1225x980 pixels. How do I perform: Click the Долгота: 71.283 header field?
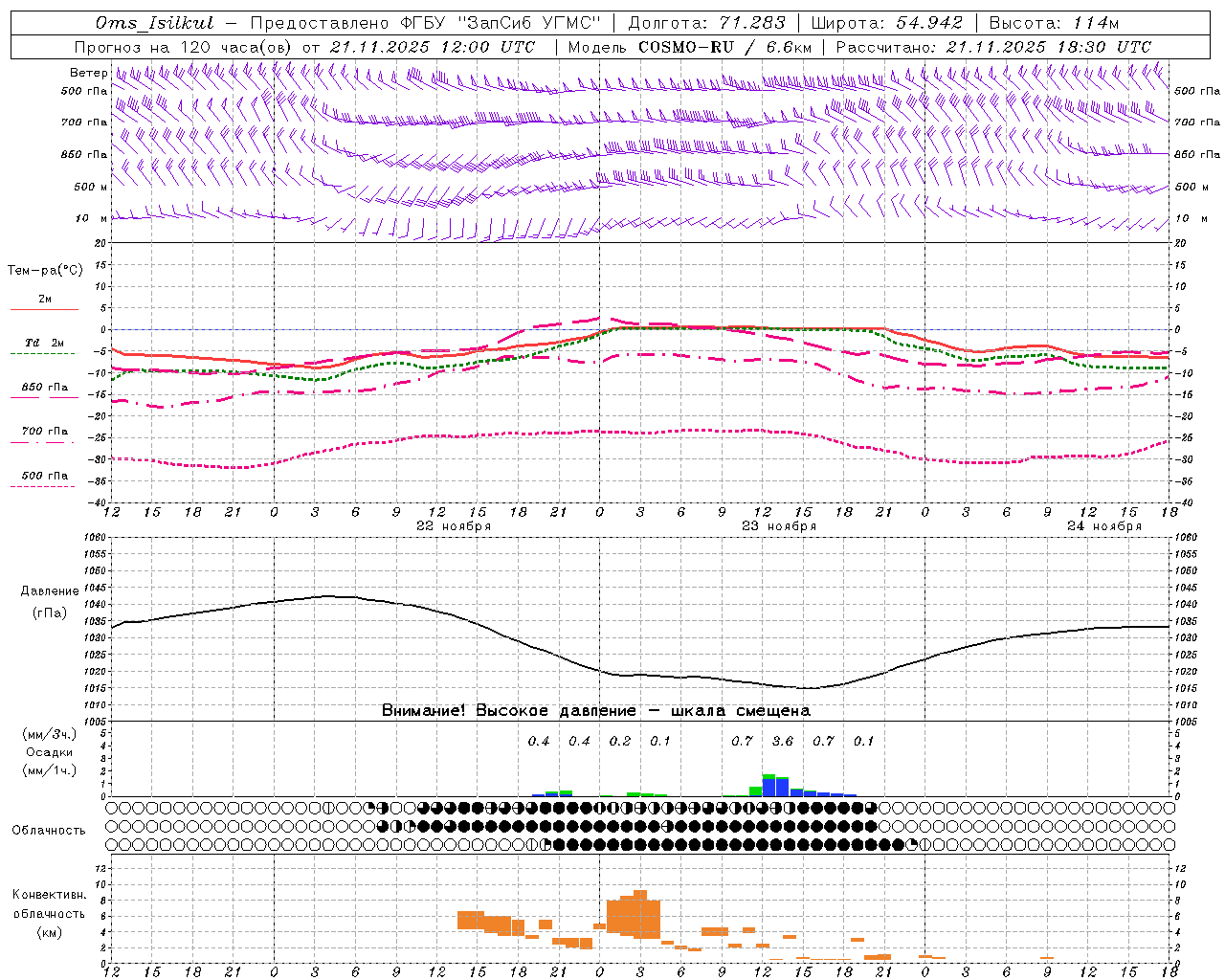click(x=706, y=23)
